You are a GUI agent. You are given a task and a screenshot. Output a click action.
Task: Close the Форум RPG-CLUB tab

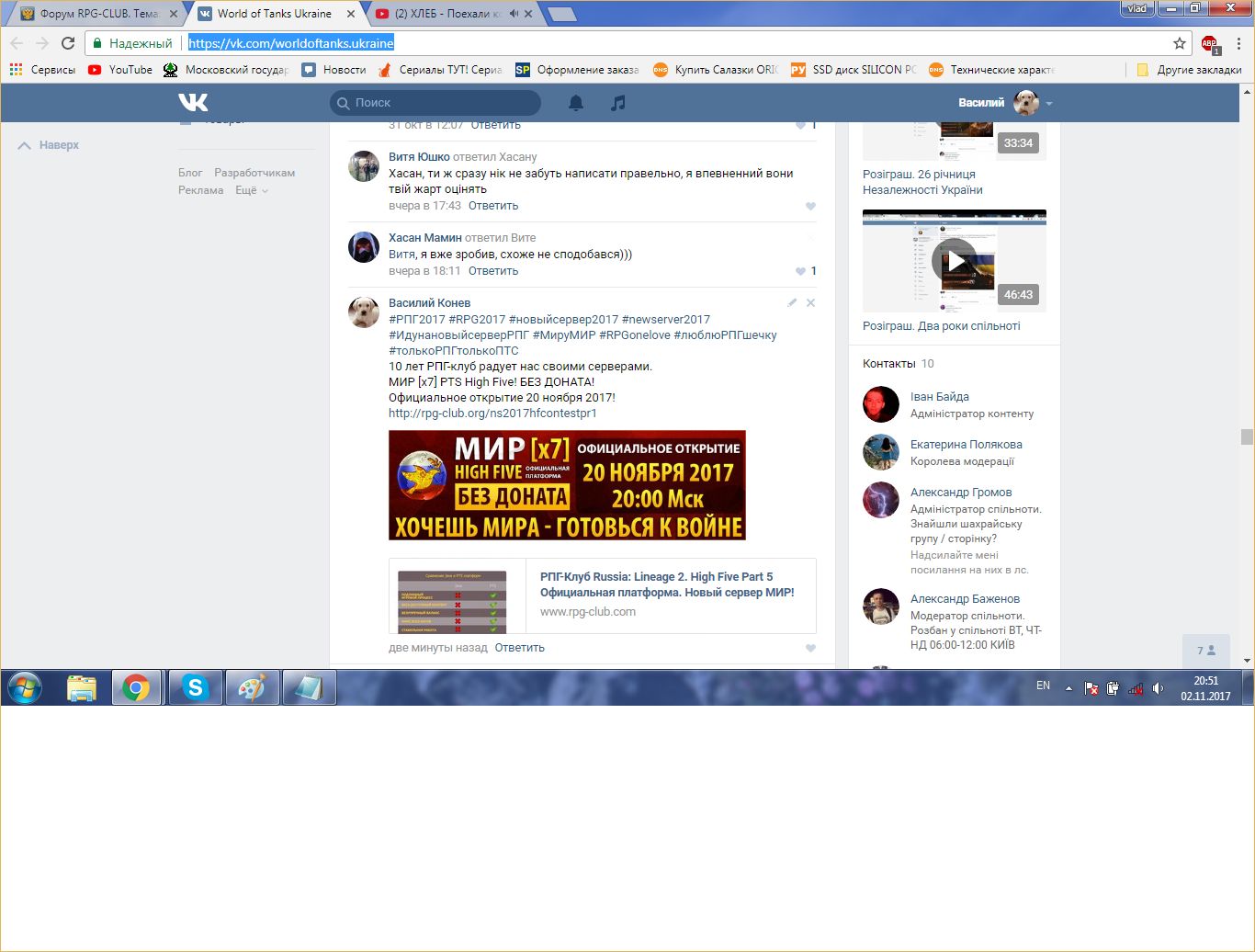point(173,14)
